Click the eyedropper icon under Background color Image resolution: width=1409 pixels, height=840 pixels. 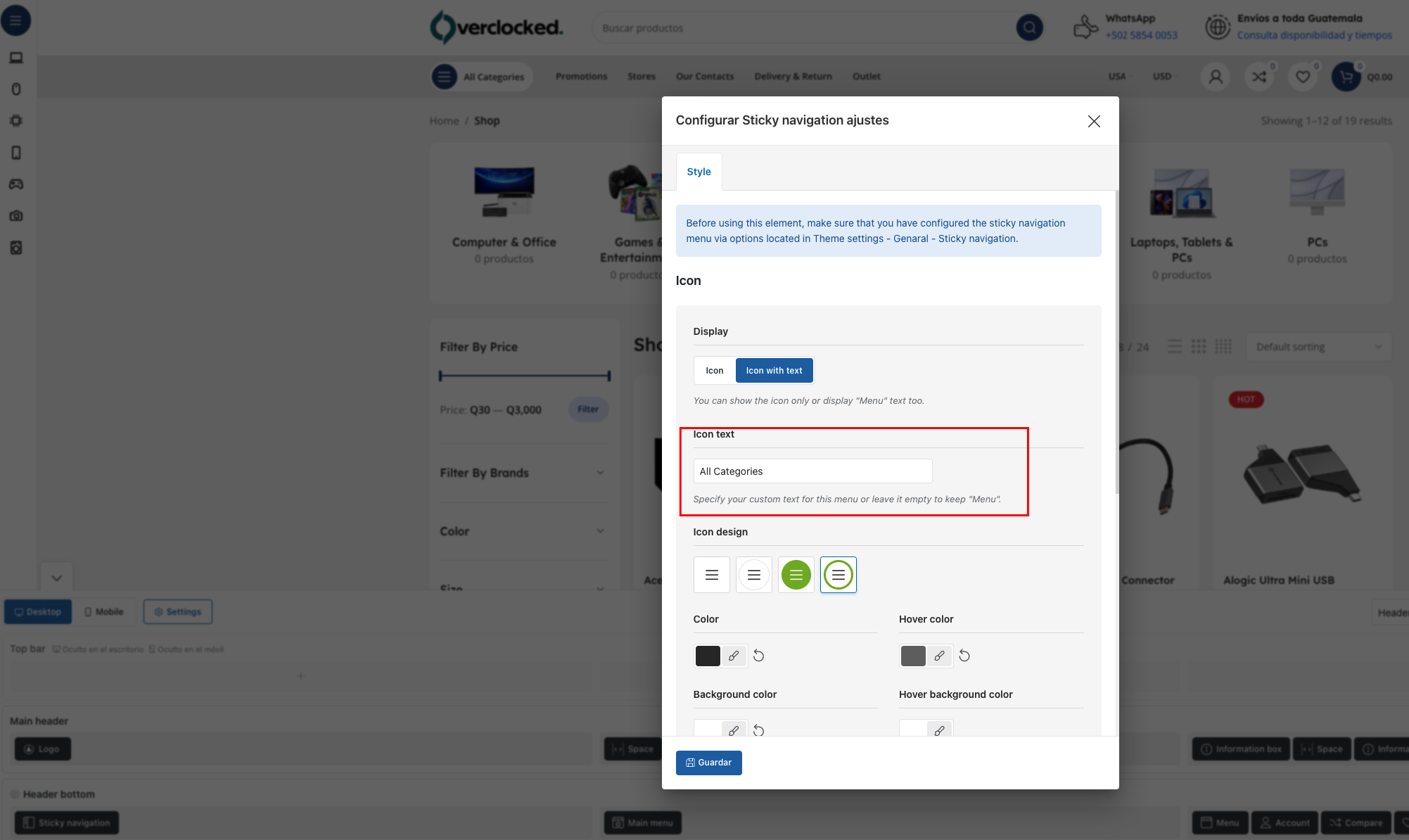[x=734, y=730]
